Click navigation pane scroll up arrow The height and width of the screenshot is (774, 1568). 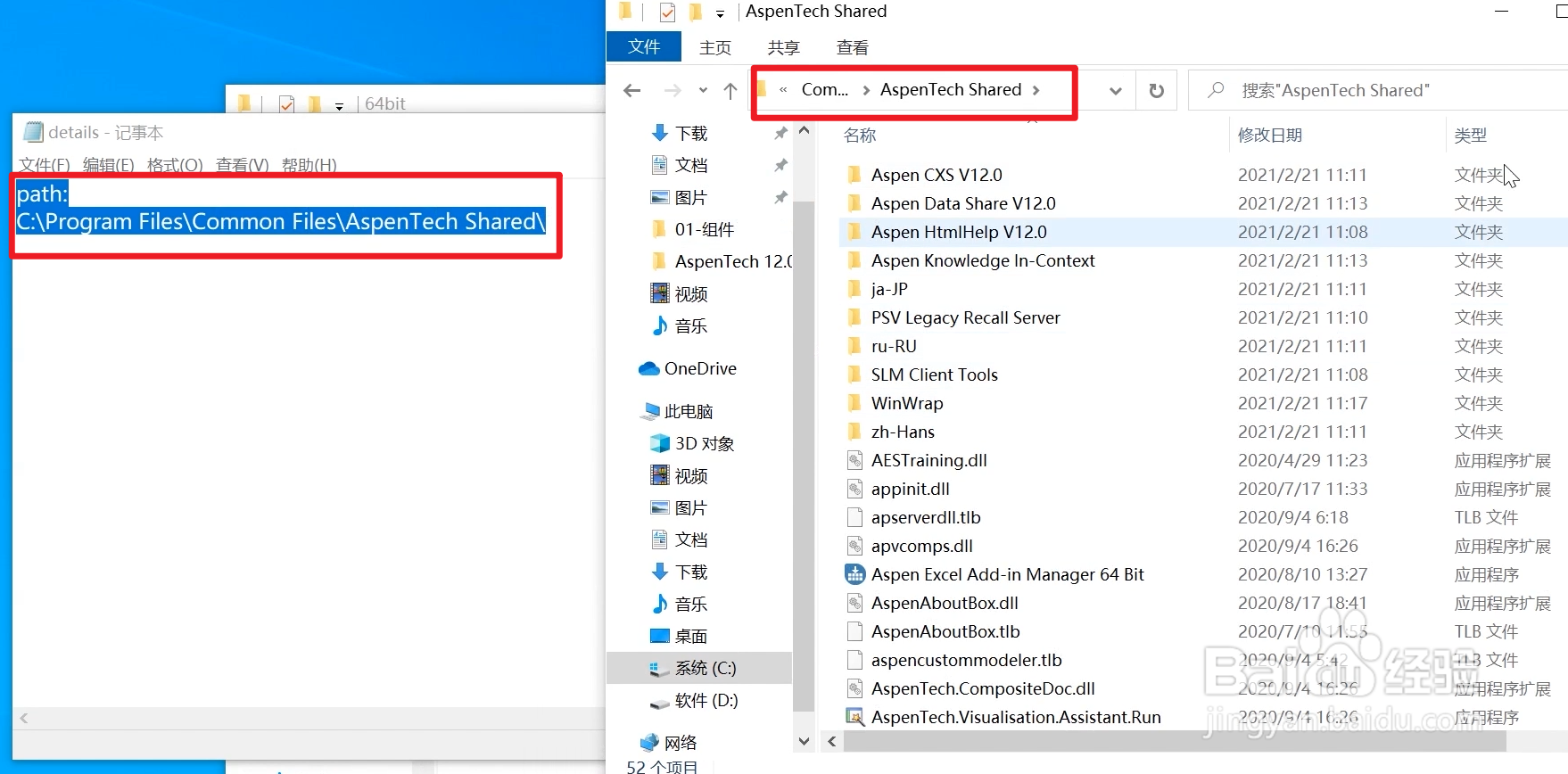tap(804, 131)
